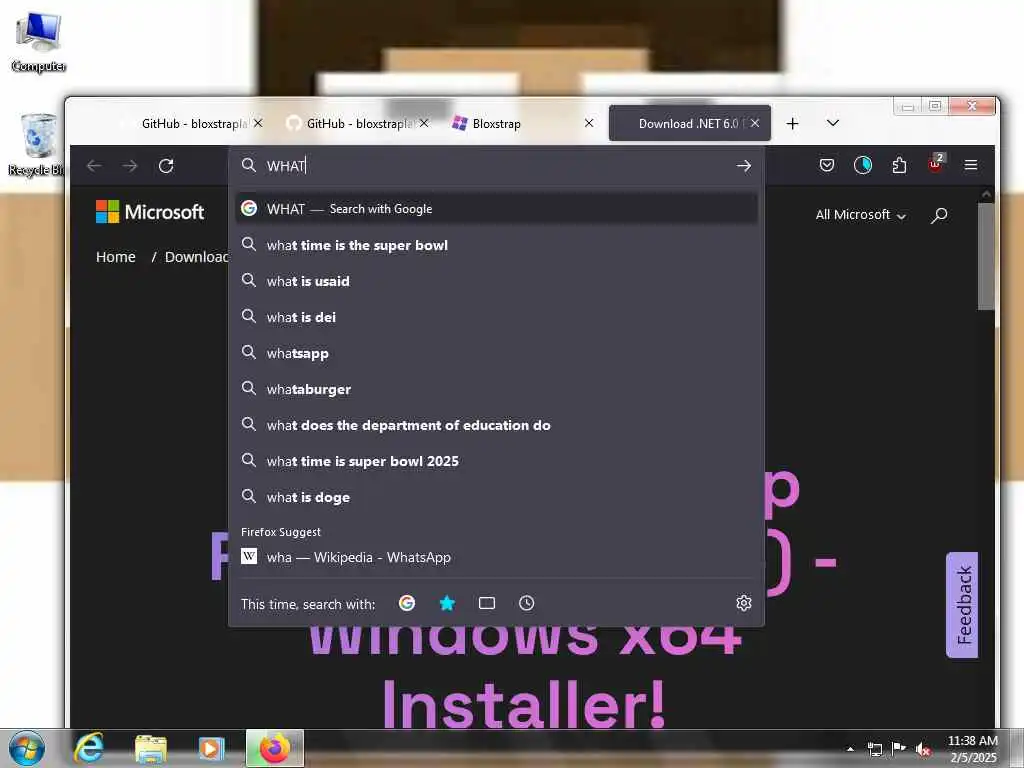Image resolution: width=1024 pixels, height=768 pixels.
Task: Open the Firefox hamburger application menu
Action: [971, 165]
